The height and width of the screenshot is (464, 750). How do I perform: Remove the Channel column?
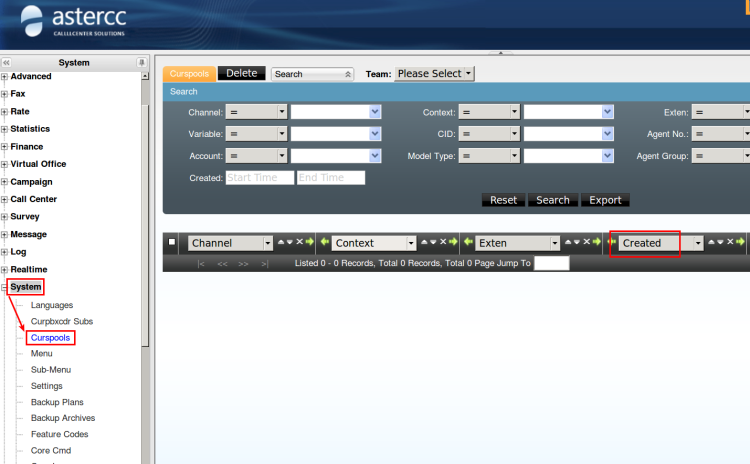(x=299, y=243)
